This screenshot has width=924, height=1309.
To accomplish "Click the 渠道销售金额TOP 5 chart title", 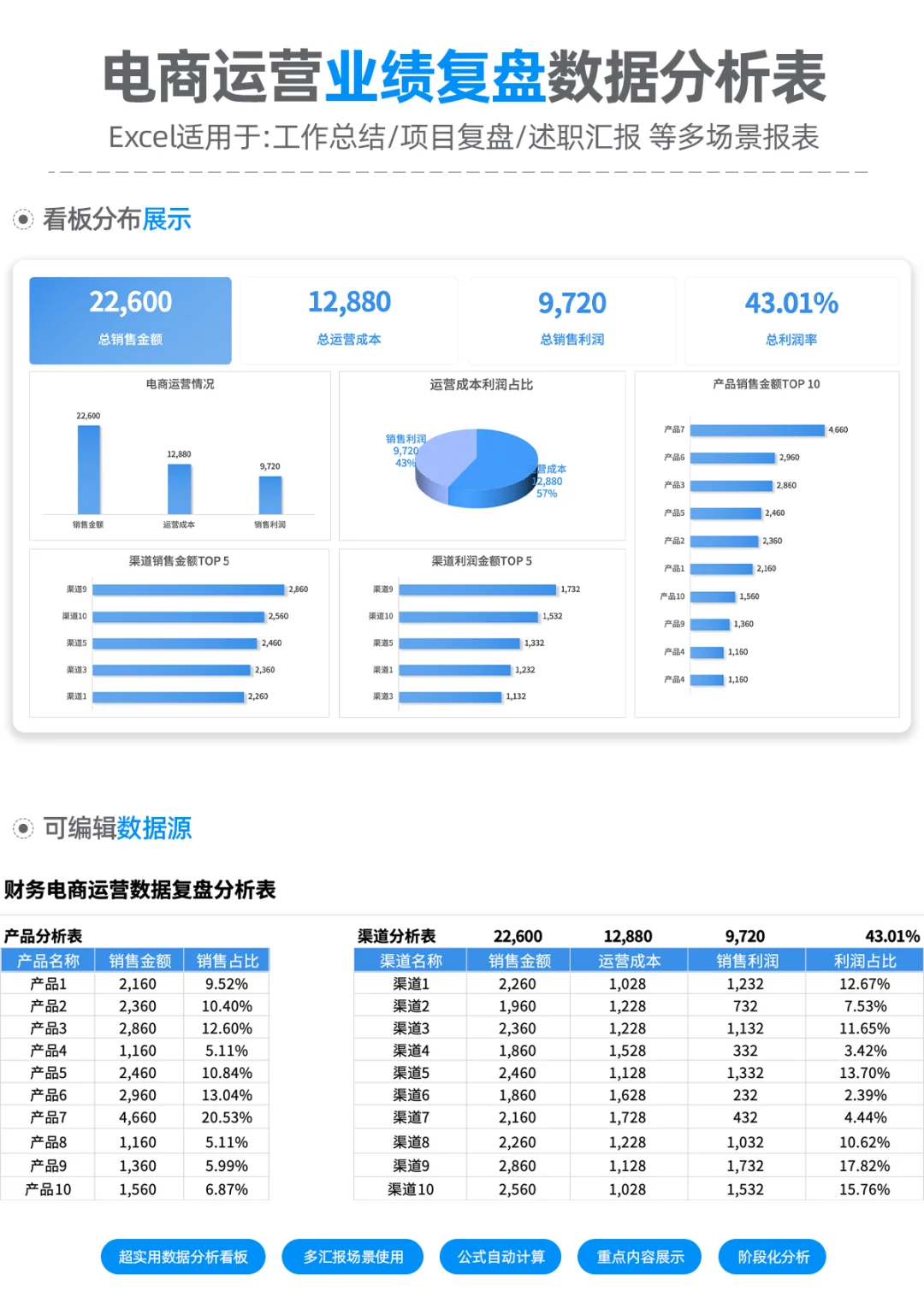I will click(x=179, y=561).
